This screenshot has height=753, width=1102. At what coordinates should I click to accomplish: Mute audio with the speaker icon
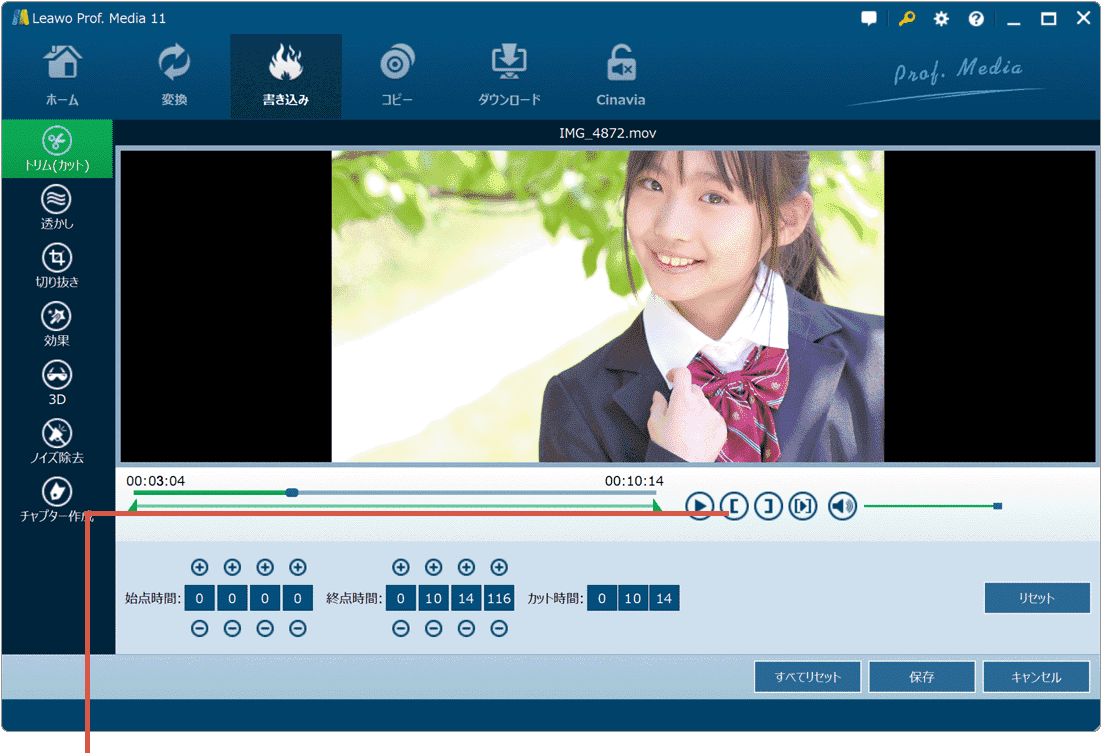tap(842, 507)
